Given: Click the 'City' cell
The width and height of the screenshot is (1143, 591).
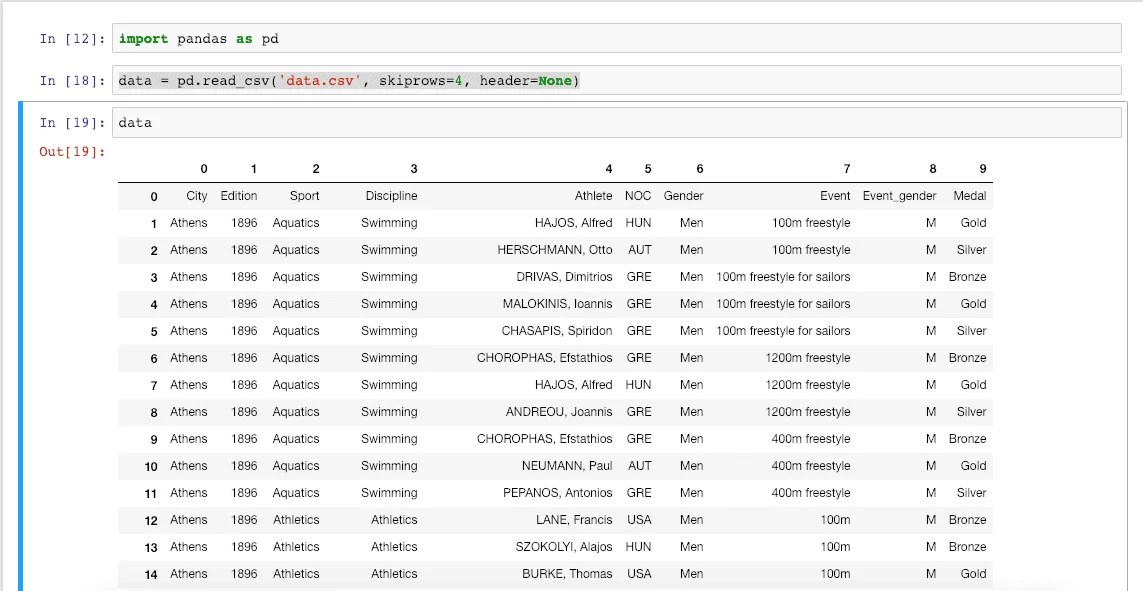Looking at the screenshot, I should click(x=197, y=196).
